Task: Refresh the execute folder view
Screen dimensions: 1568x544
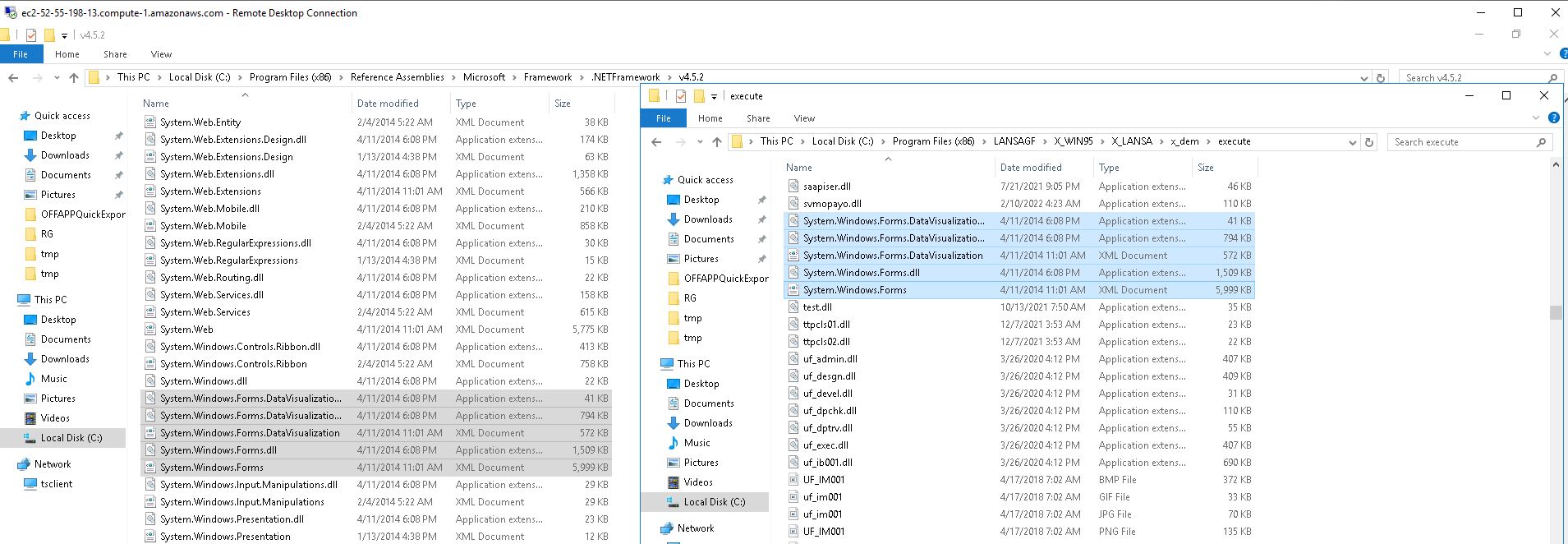Action: [1368, 142]
